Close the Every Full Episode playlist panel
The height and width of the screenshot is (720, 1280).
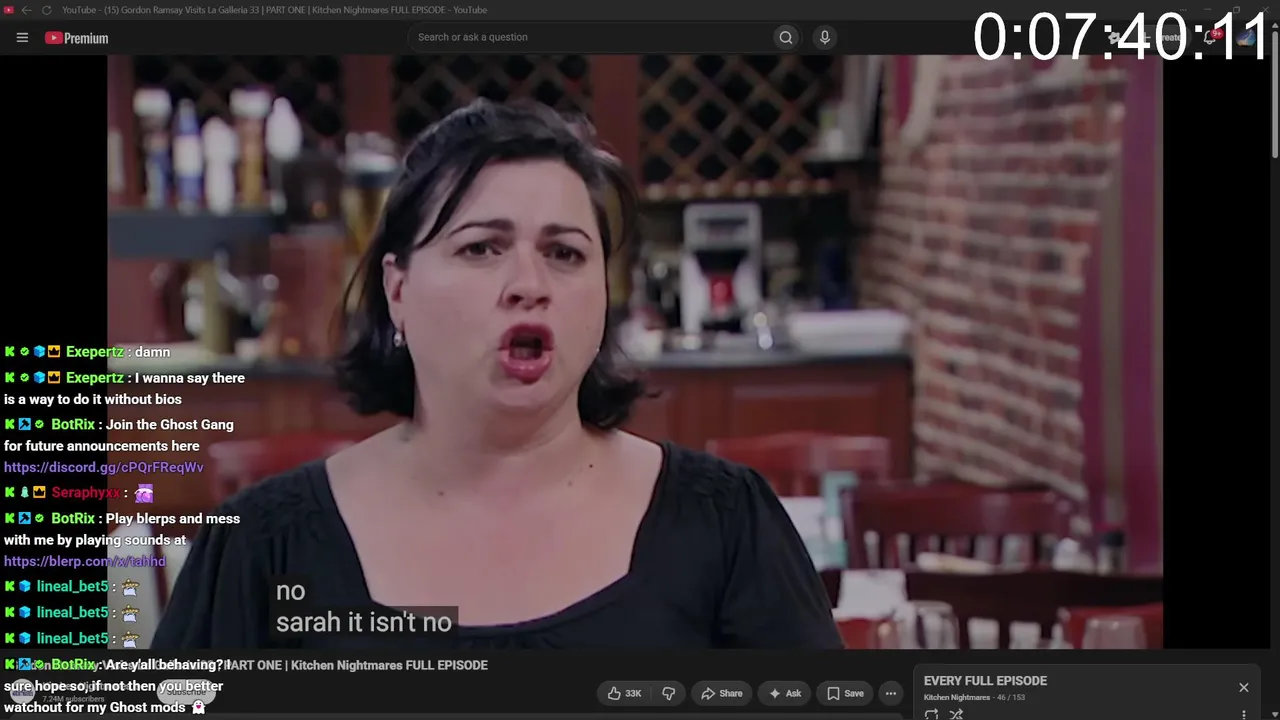pyautogui.click(x=1244, y=688)
